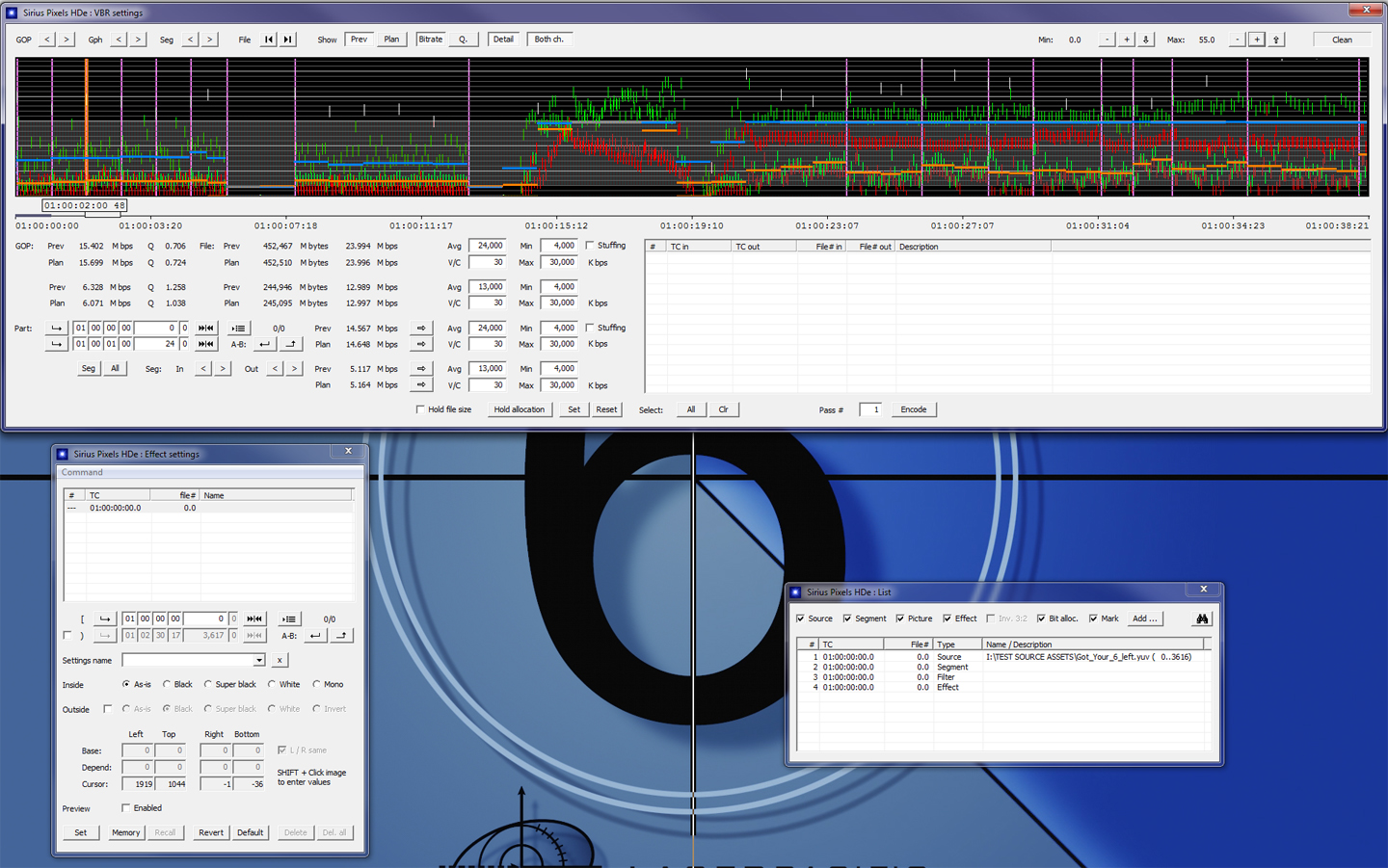1388x868 pixels.
Task: Increase Max scale with plus button
Action: coord(1257,39)
